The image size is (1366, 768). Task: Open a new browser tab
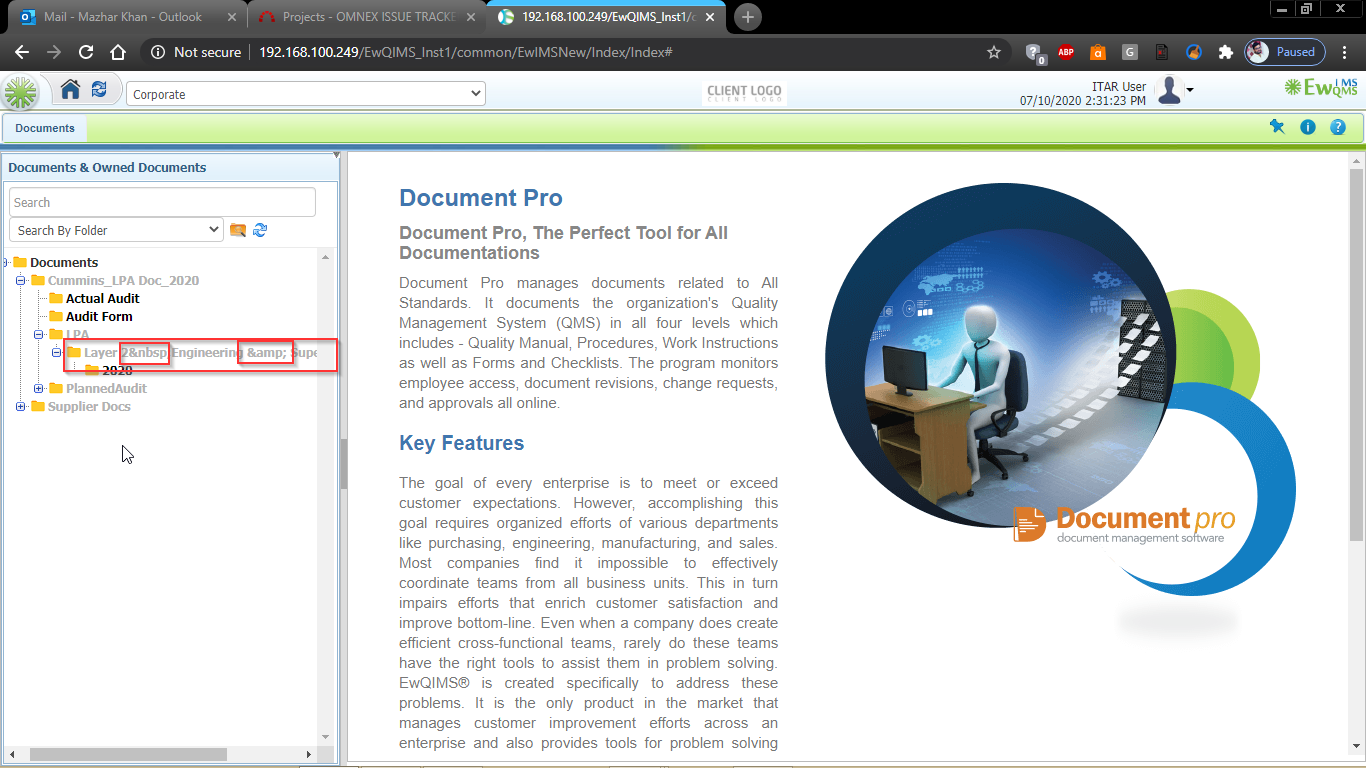748,17
